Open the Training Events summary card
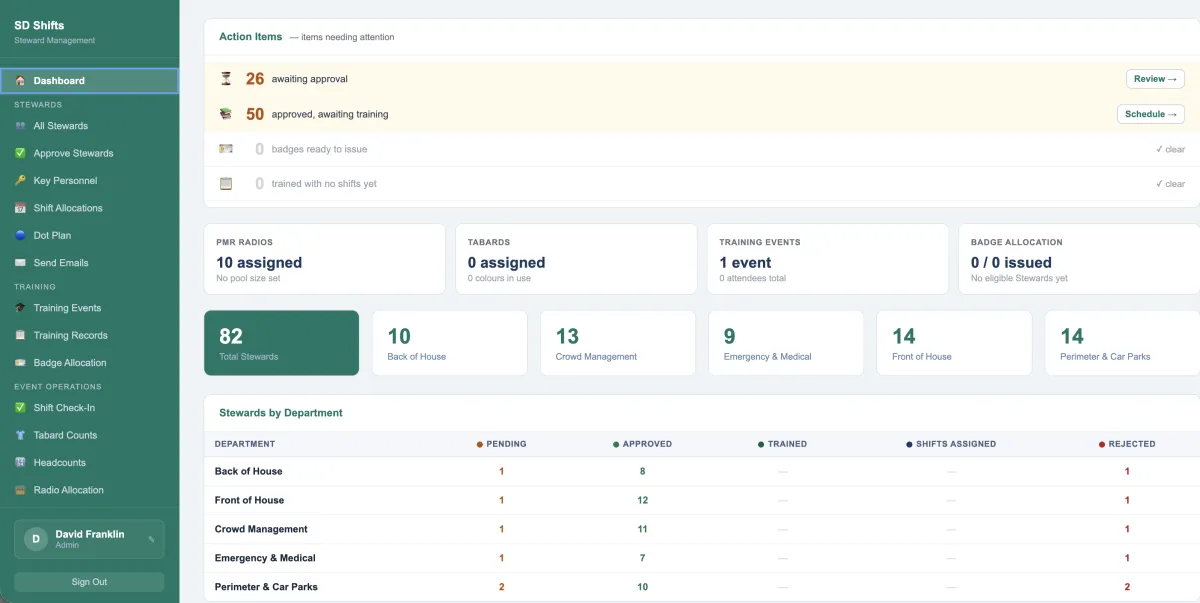Image resolution: width=1200 pixels, height=603 pixels. pyautogui.click(x=828, y=259)
